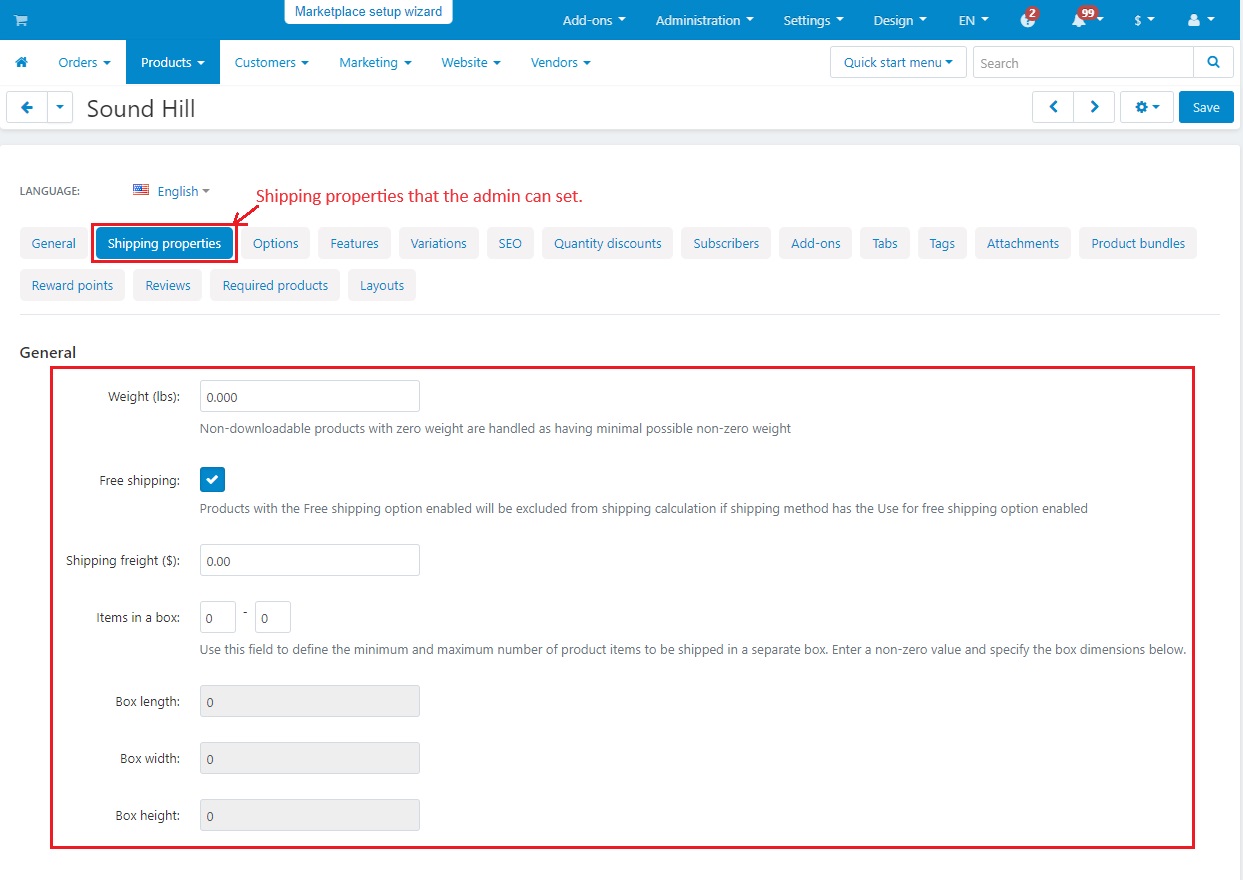Screen dimensions: 1243x880
Task: Open the $ currency switcher
Action: coord(1144,20)
